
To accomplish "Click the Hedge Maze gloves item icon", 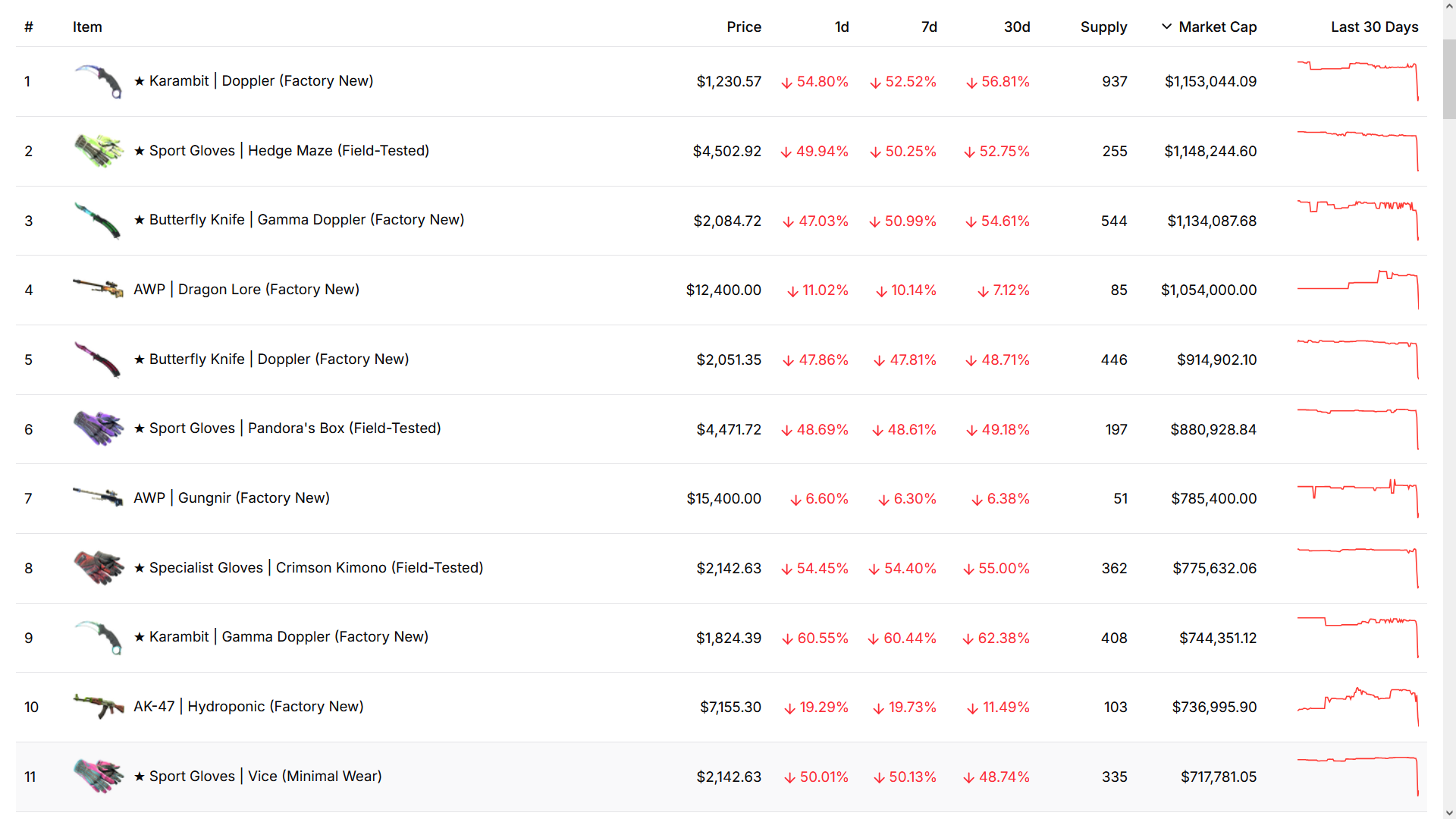I will pos(99,151).
